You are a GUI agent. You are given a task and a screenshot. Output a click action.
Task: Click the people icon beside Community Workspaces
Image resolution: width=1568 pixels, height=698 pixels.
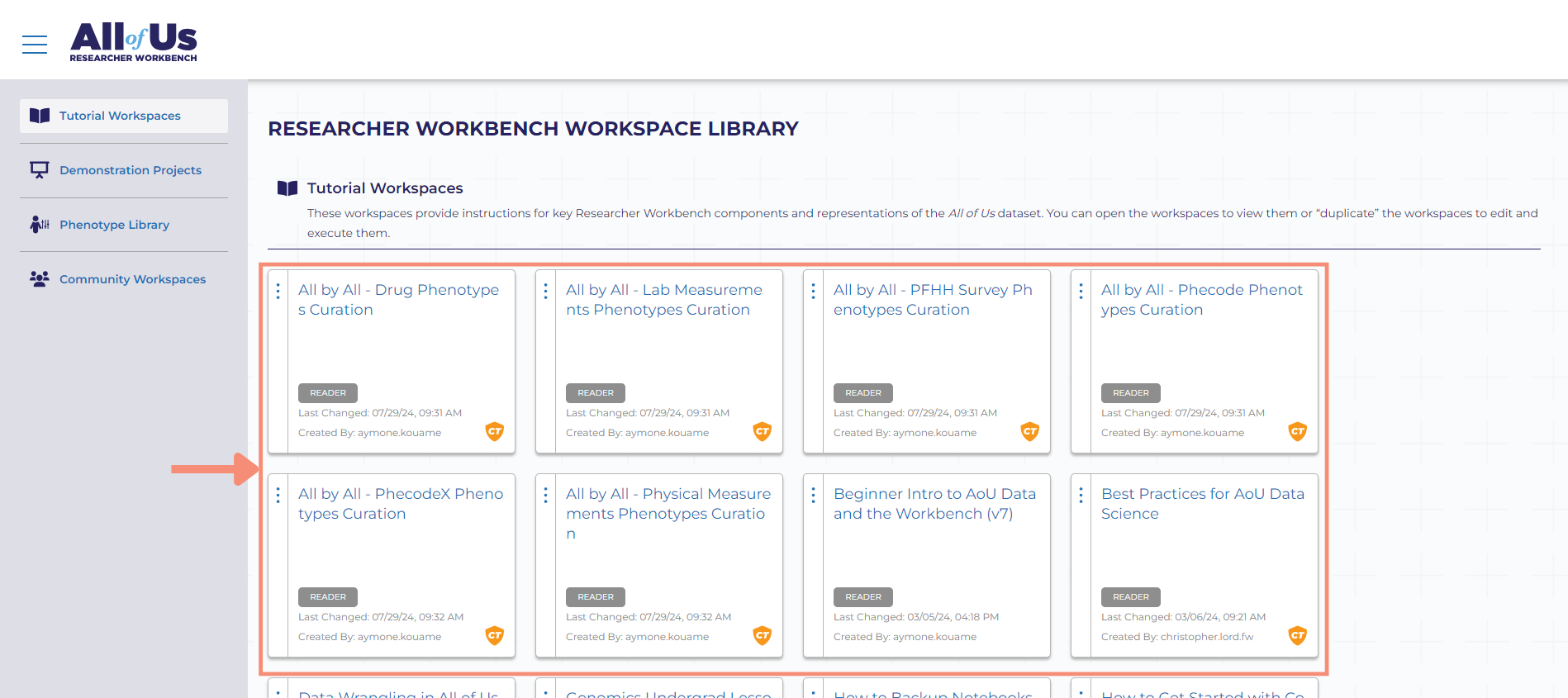40,279
